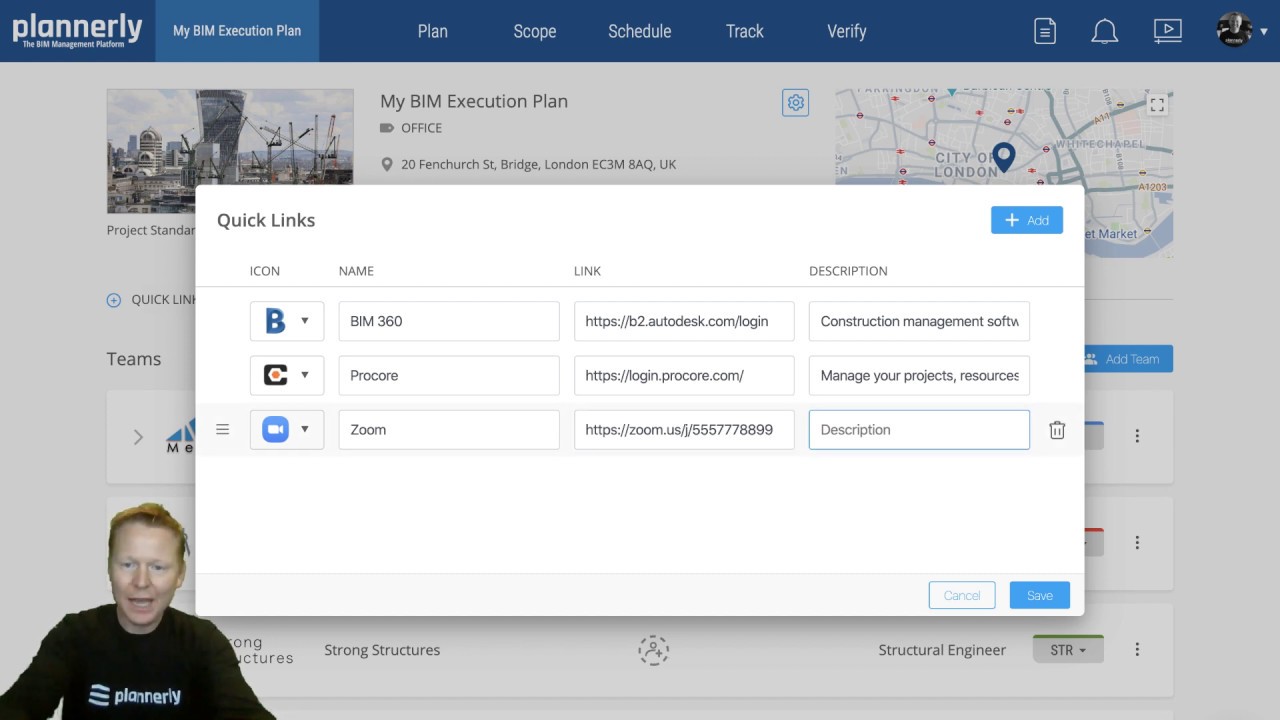Open the STR role dropdown

click(x=1068, y=650)
